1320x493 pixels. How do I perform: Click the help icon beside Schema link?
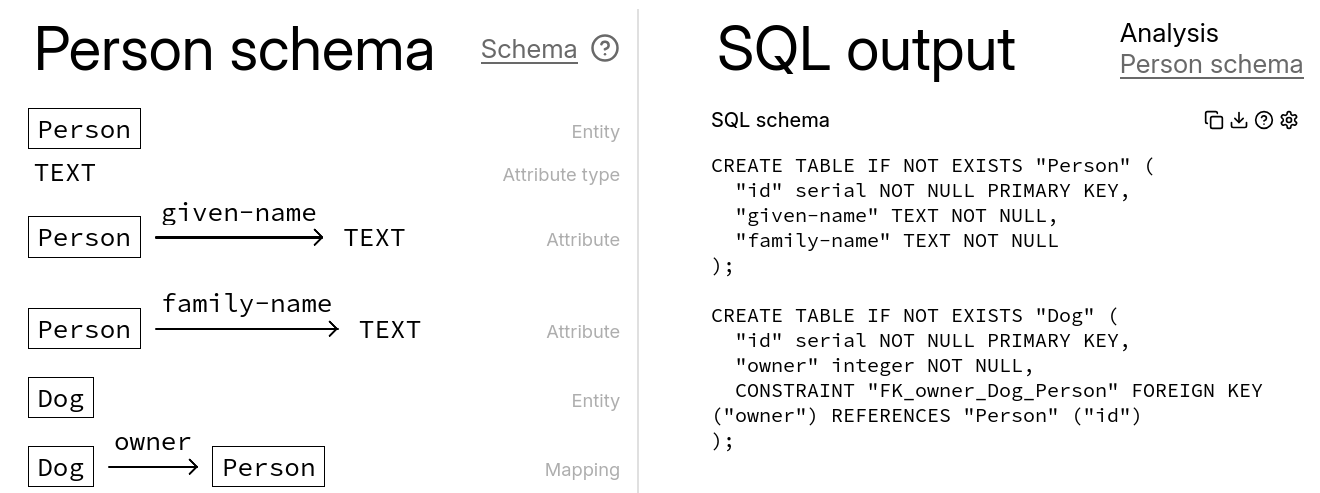605,48
